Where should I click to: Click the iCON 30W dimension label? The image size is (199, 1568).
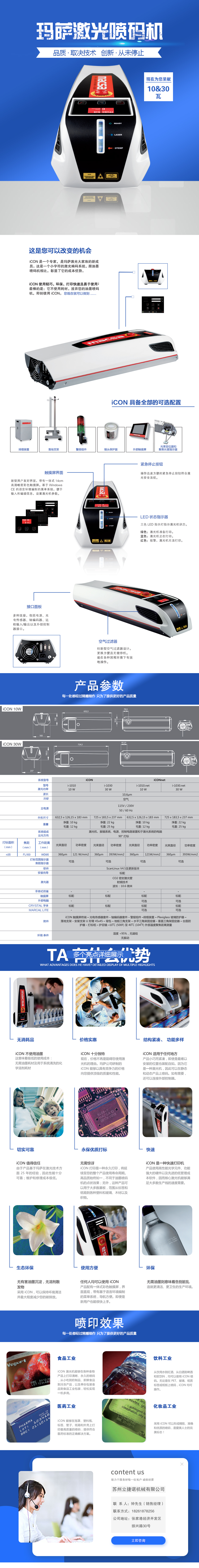(x=12, y=743)
